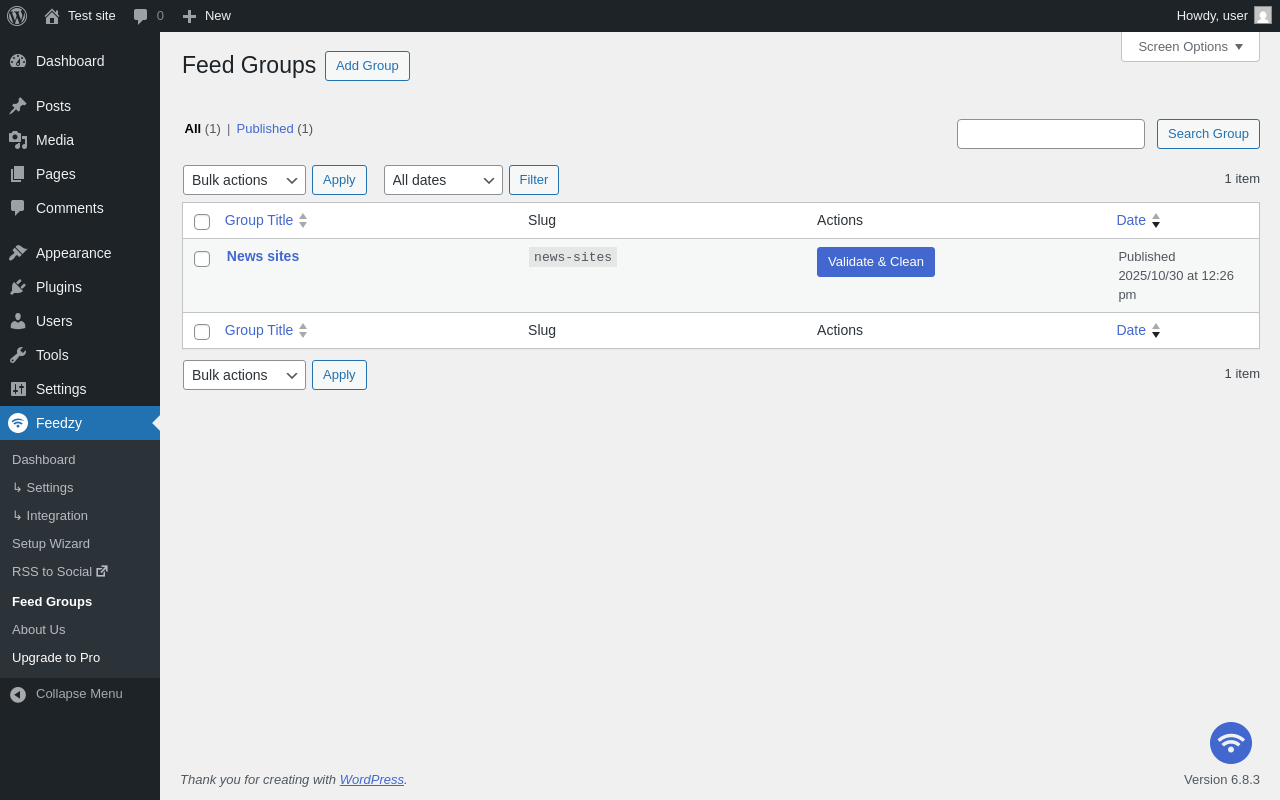Click the WordPress logo icon

pos(17,16)
